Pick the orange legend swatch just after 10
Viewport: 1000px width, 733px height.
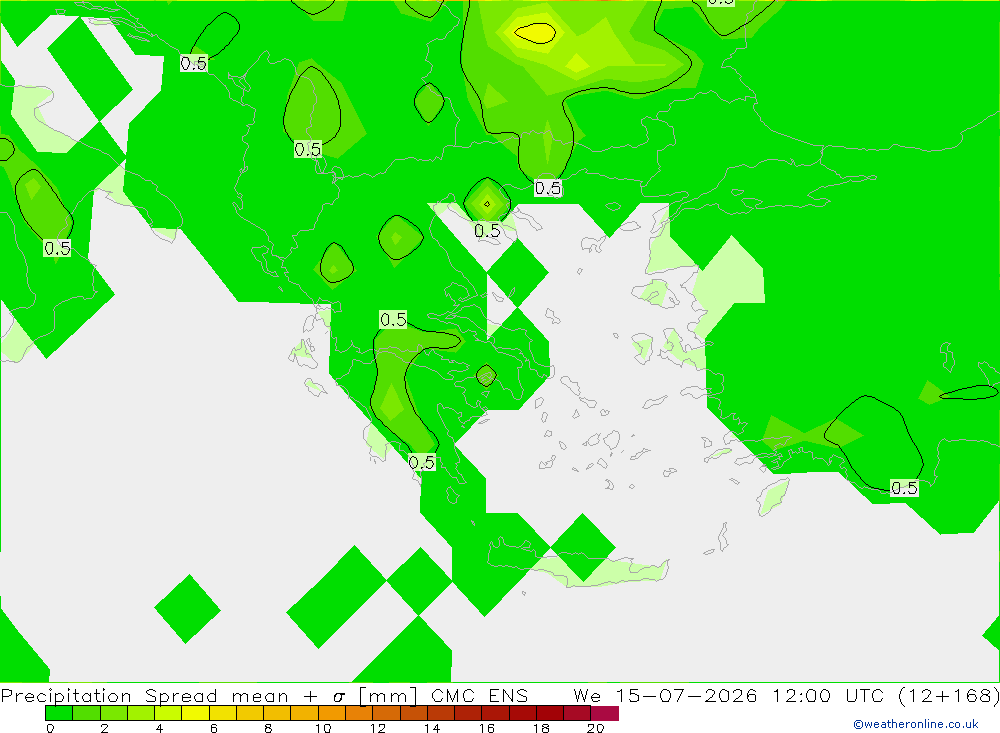332,713
